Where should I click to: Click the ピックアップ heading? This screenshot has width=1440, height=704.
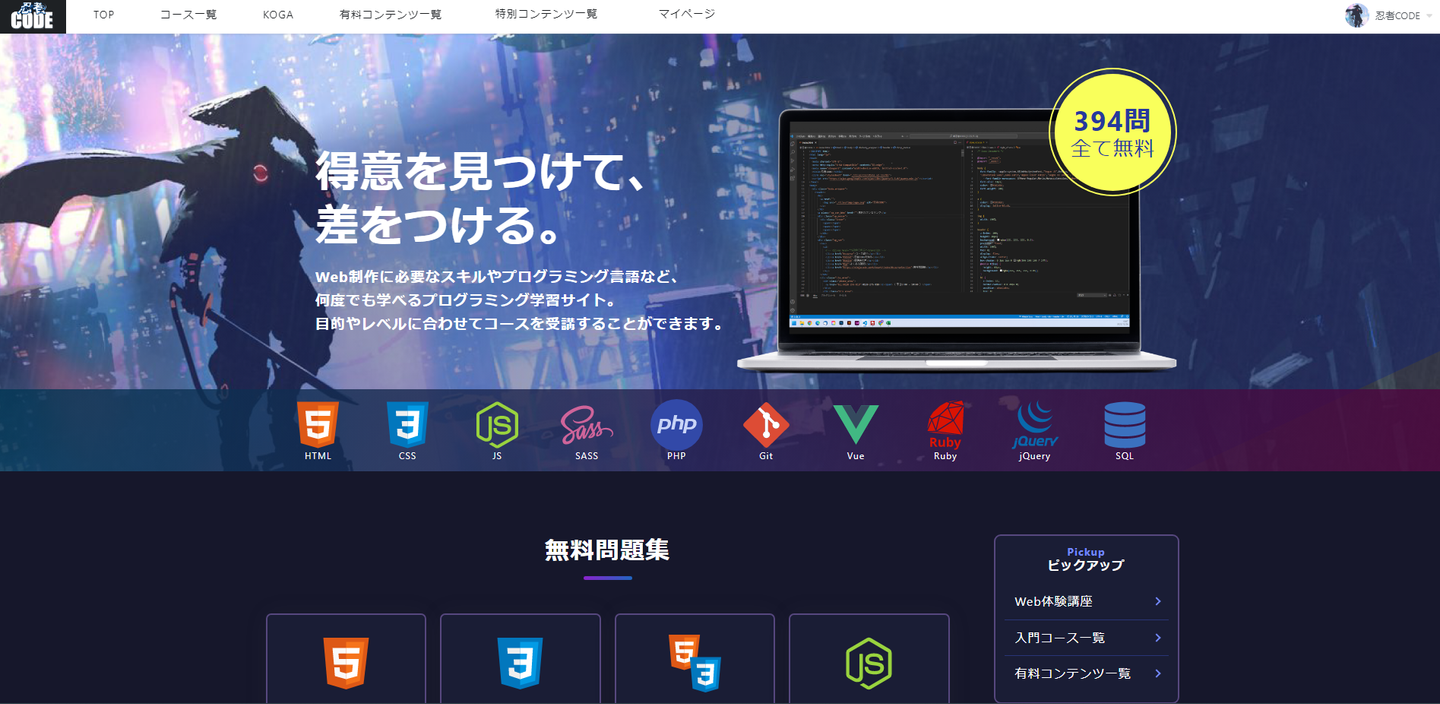[x=1086, y=566]
